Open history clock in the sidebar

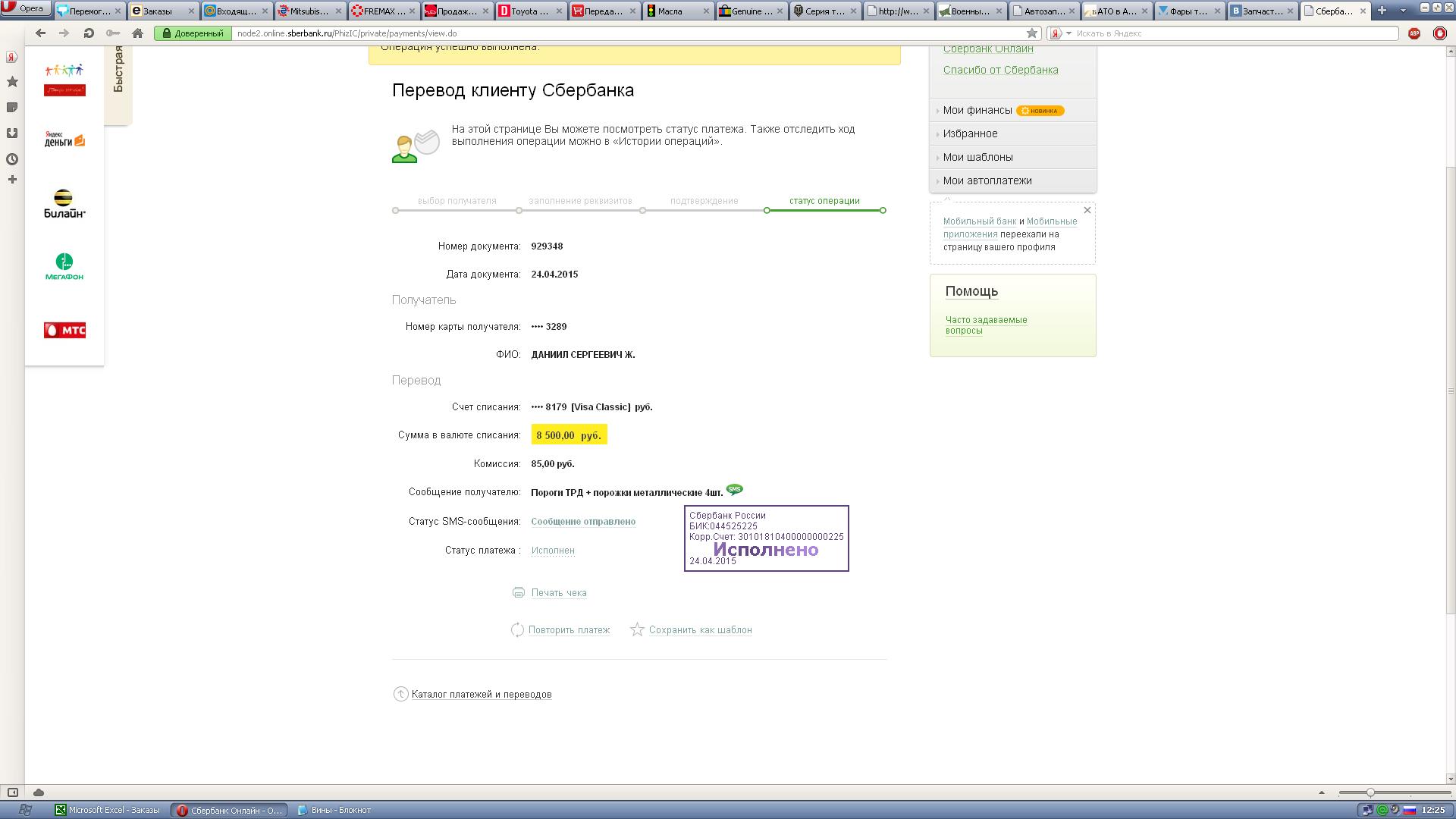12,159
